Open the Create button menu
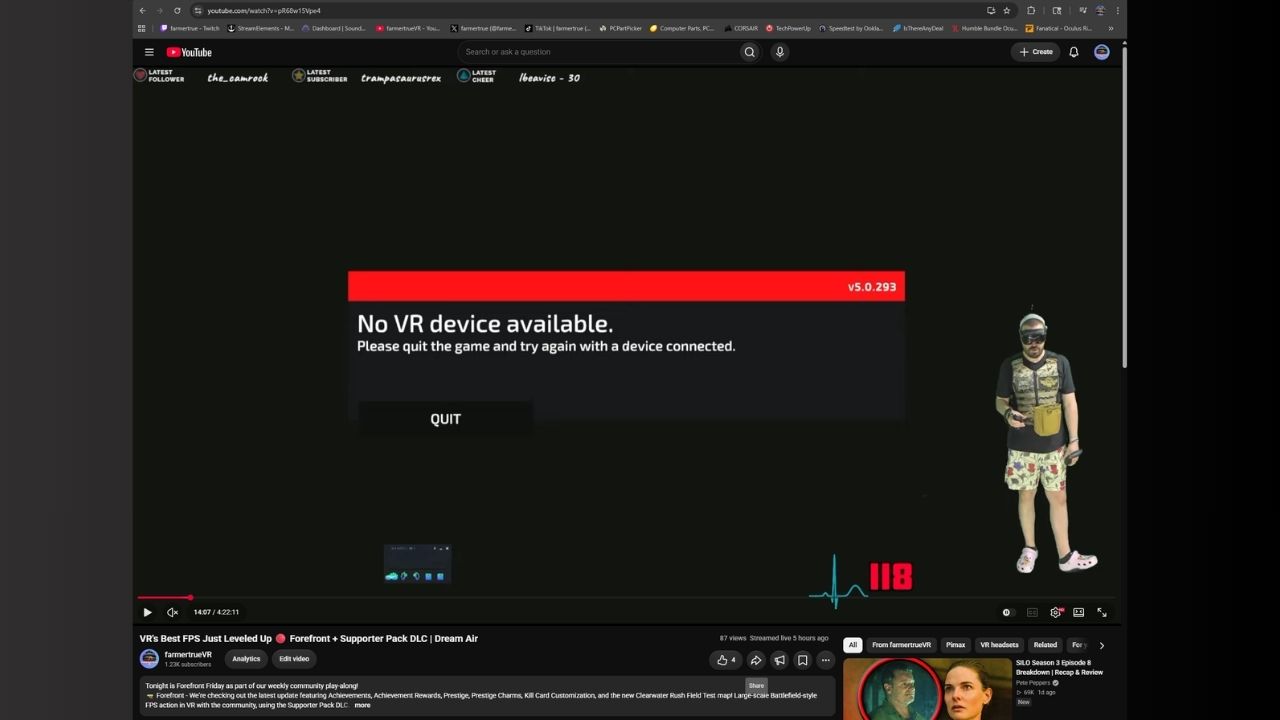This screenshot has width=1280, height=720. pos(1035,52)
